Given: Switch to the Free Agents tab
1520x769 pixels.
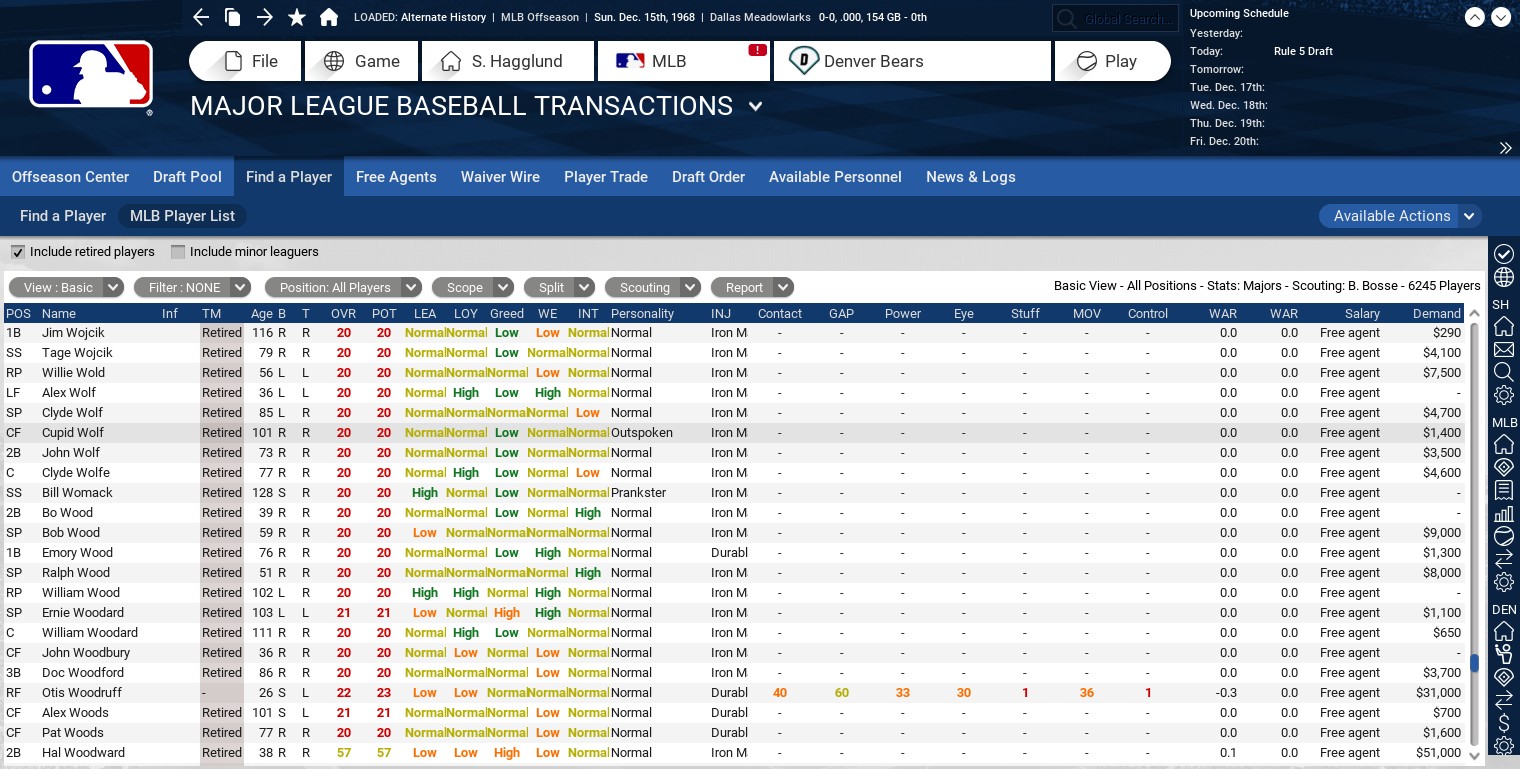Looking at the screenshot, I should pyautogui.click(x=396, y=177).
